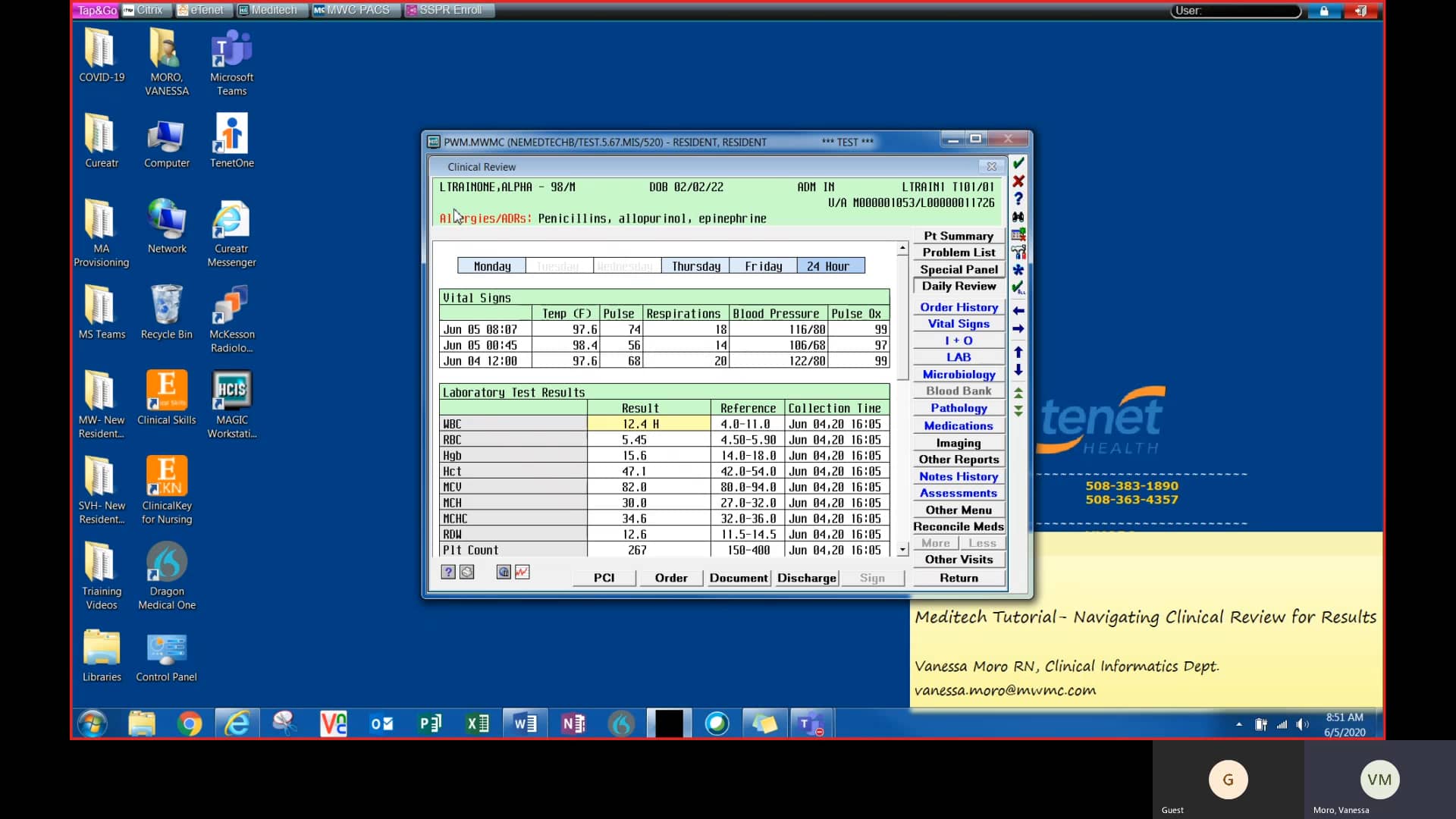Open the Medications panel

pos(959,426)
